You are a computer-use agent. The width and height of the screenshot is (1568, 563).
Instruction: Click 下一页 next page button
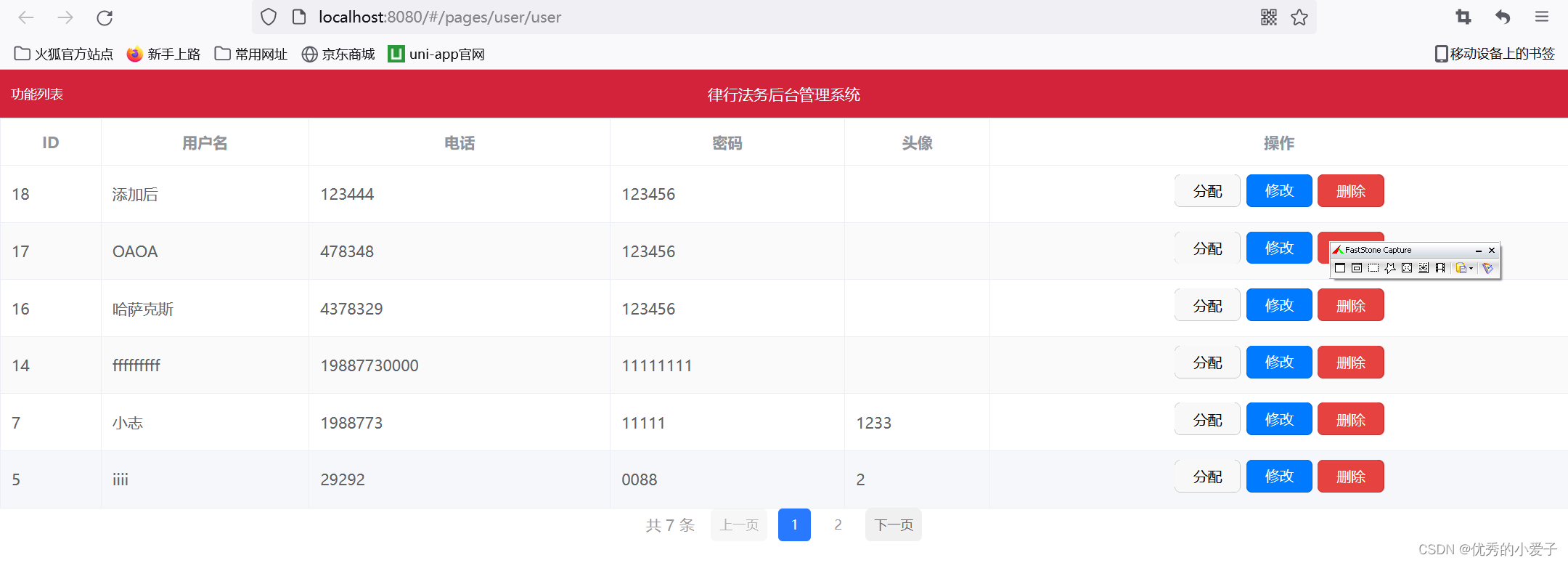coord(894,524)
